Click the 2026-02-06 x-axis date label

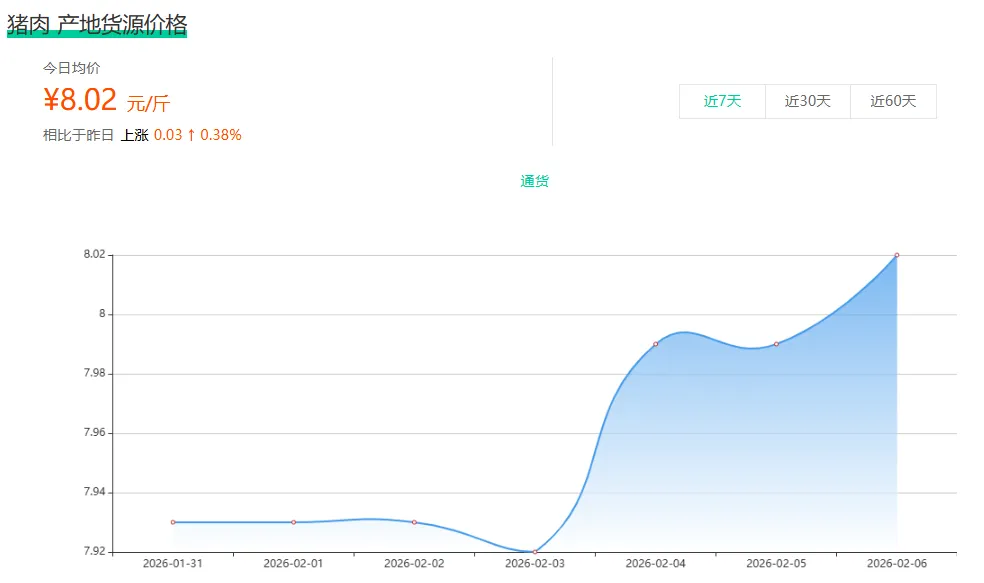pos(897,563)
